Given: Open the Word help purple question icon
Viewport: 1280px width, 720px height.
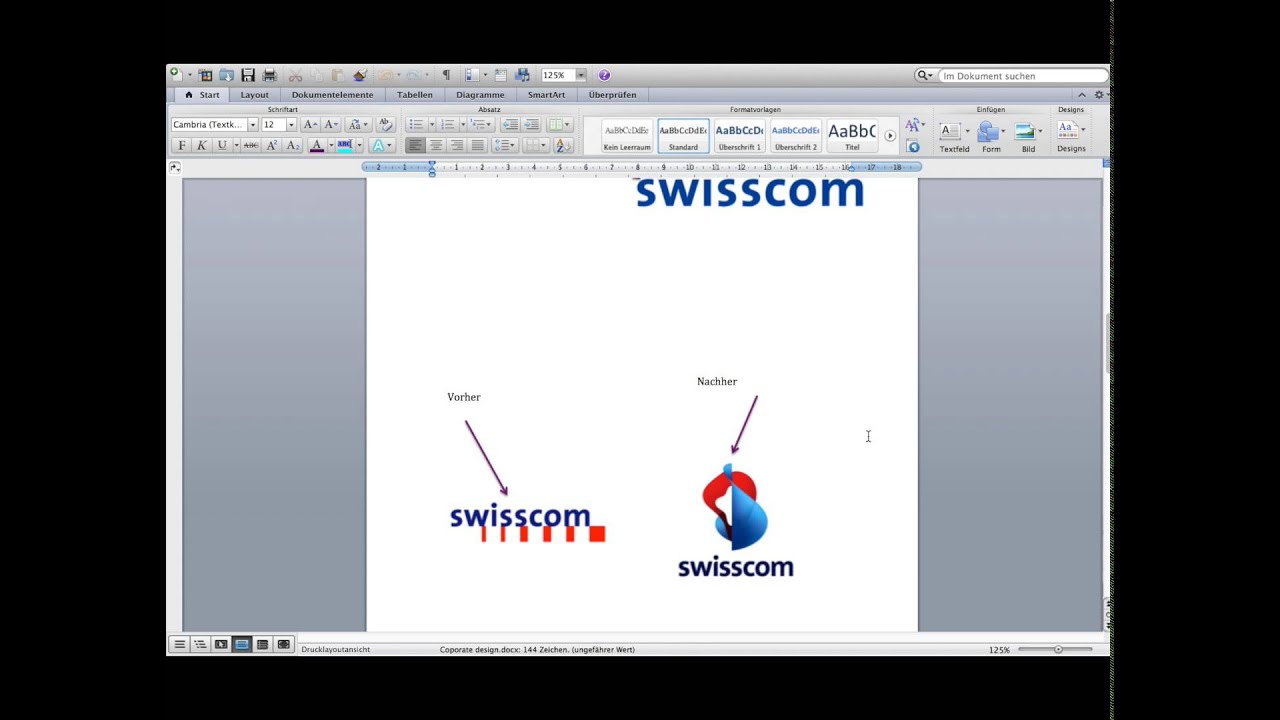Looking at the screenshot, I should point(604,75).
